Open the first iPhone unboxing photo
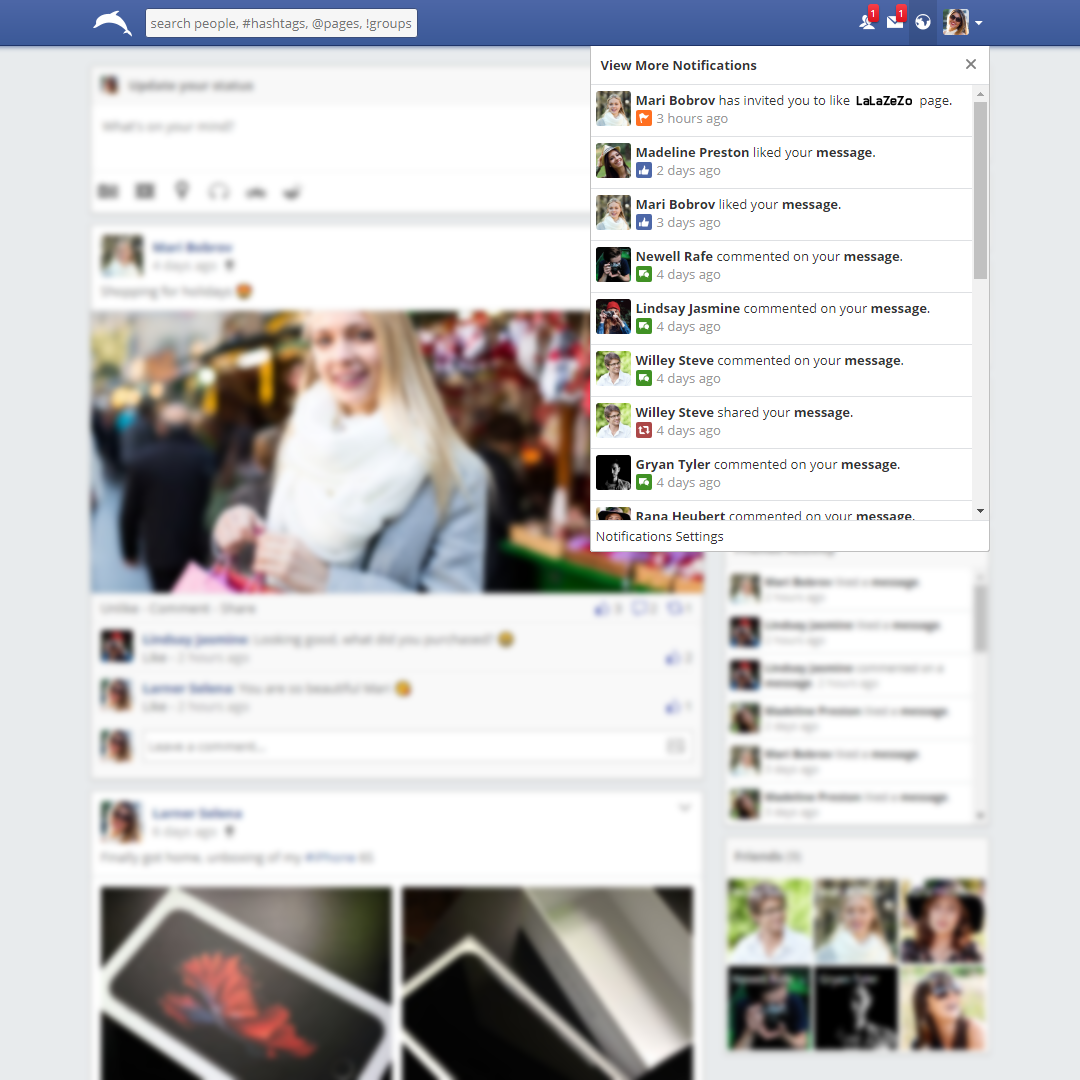1080x1080 pixels. pos(245,980)
